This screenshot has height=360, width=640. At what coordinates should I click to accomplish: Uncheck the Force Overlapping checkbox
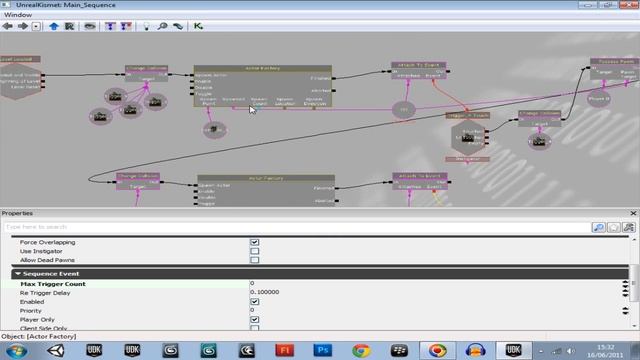pos(254,242)
